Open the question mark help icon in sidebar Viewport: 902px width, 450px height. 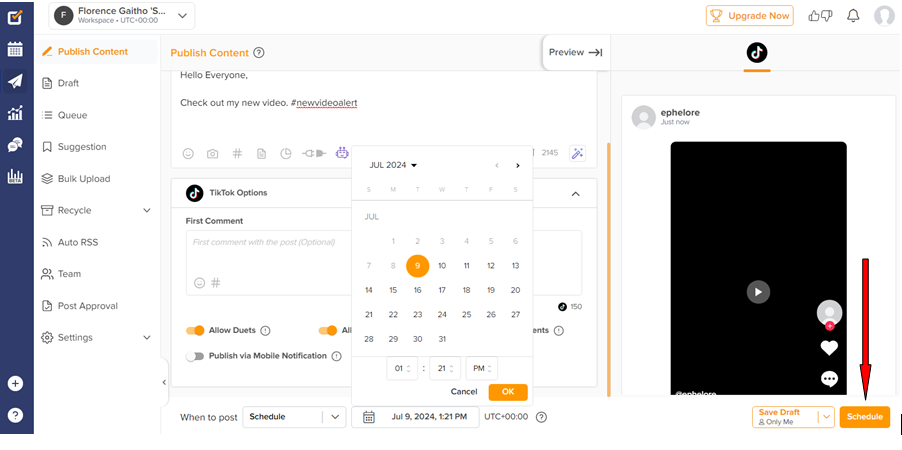coord(16,415)
